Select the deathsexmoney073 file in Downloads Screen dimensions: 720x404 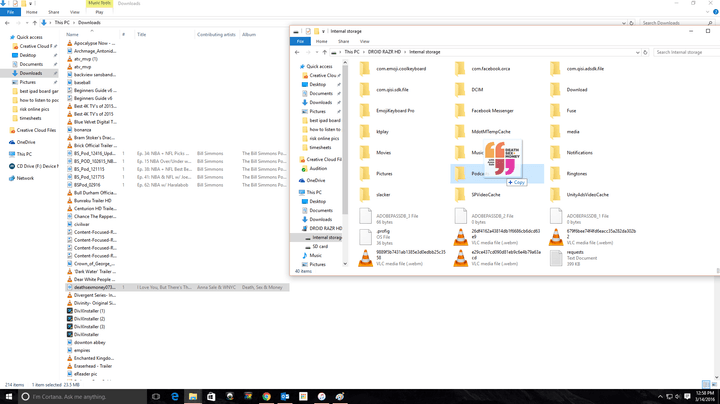tap(177, 287)
